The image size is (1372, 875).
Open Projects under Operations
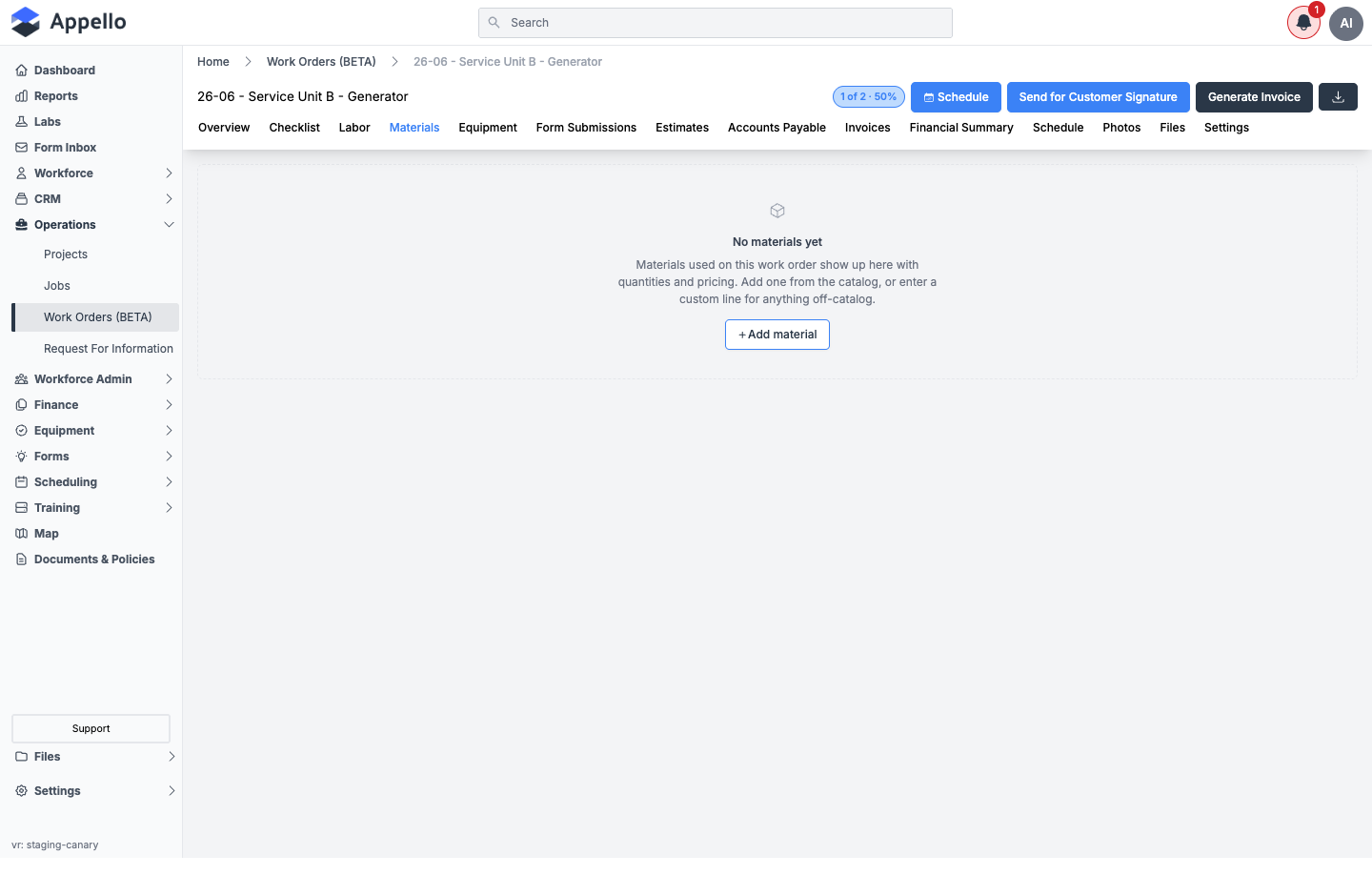66,254
